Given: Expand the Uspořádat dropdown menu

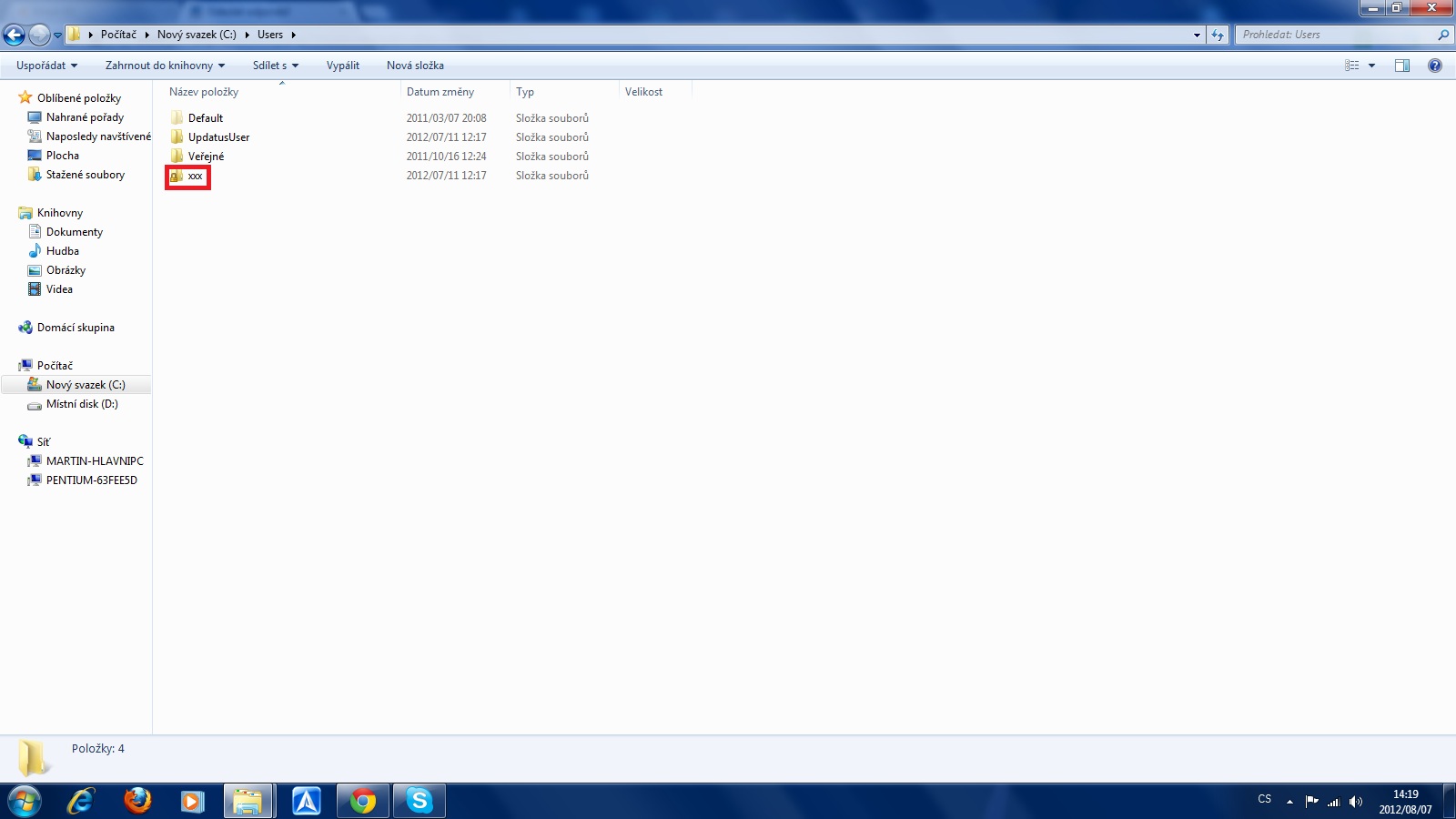Looking at the screenshot, I should click(46, 66).
